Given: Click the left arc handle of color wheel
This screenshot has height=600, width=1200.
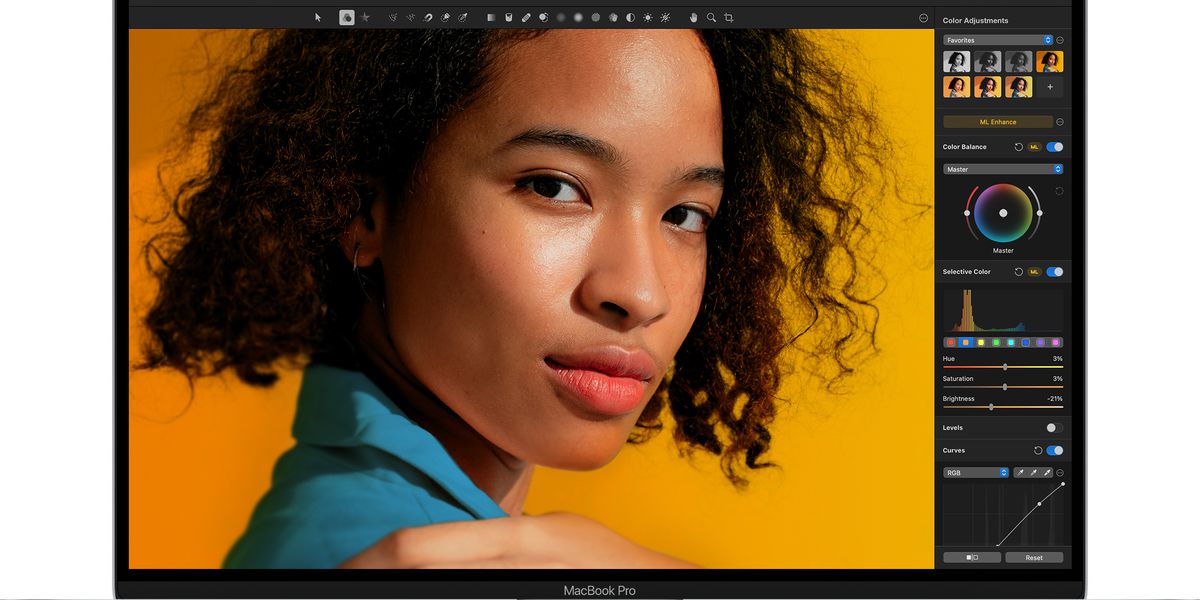Looking at the screenshot, I should pyautogui.click(x=967, y=213).
